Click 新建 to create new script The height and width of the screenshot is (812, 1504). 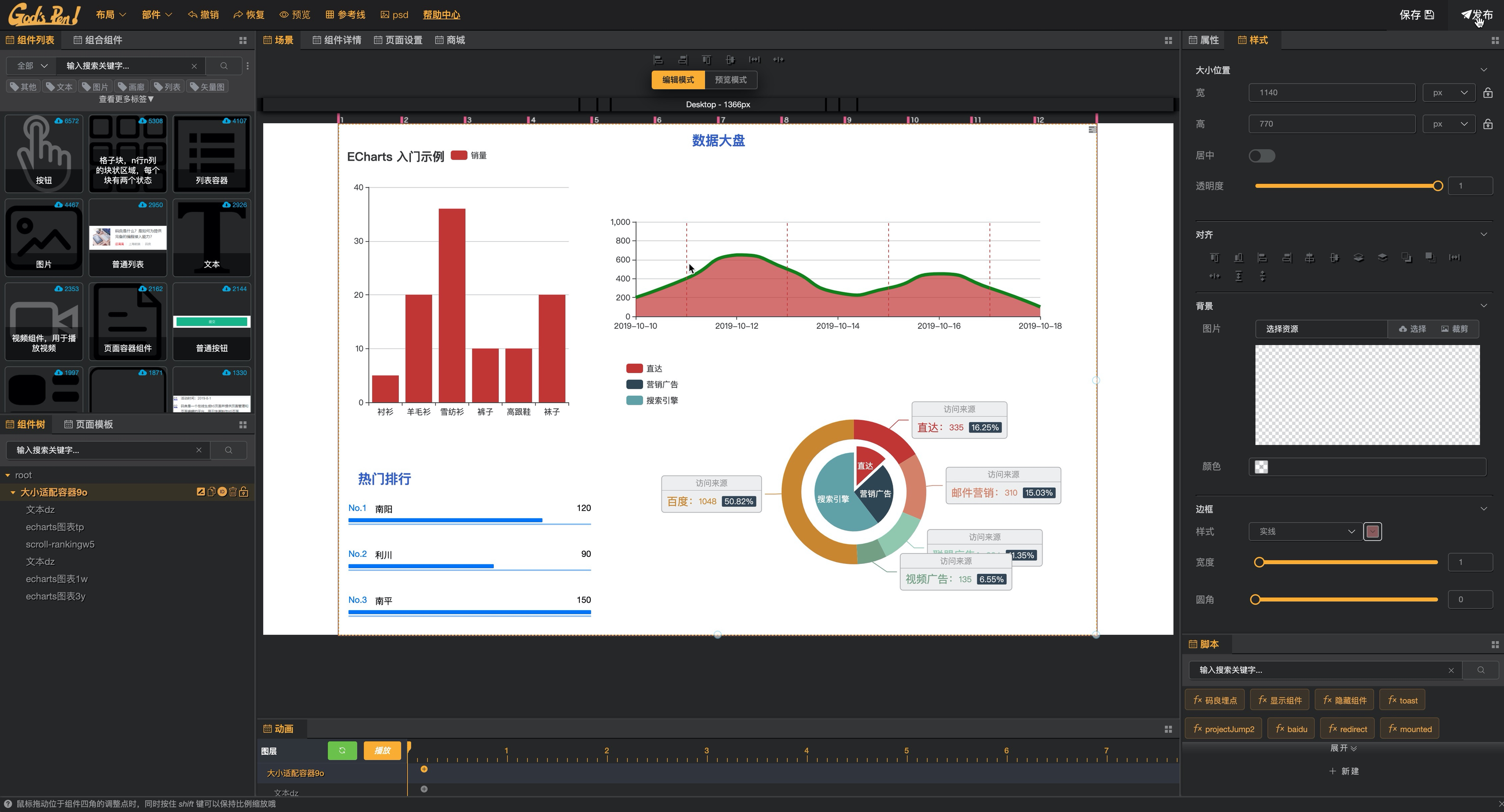click(x=1343, y=772)
